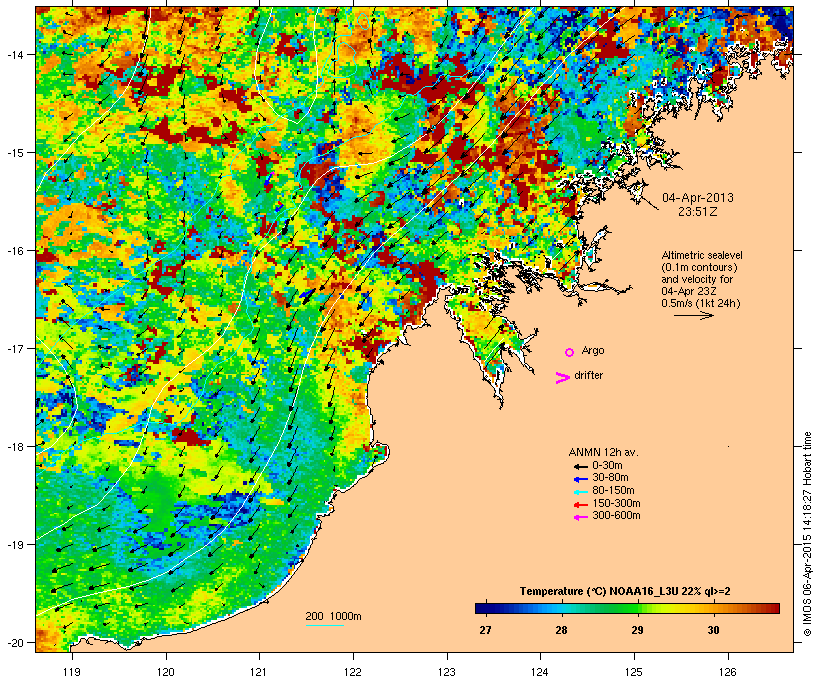Viewport: 820px width, 680px height.
Task: Click the cyan 80-150m legend arrow
Action: coord(580,492)
